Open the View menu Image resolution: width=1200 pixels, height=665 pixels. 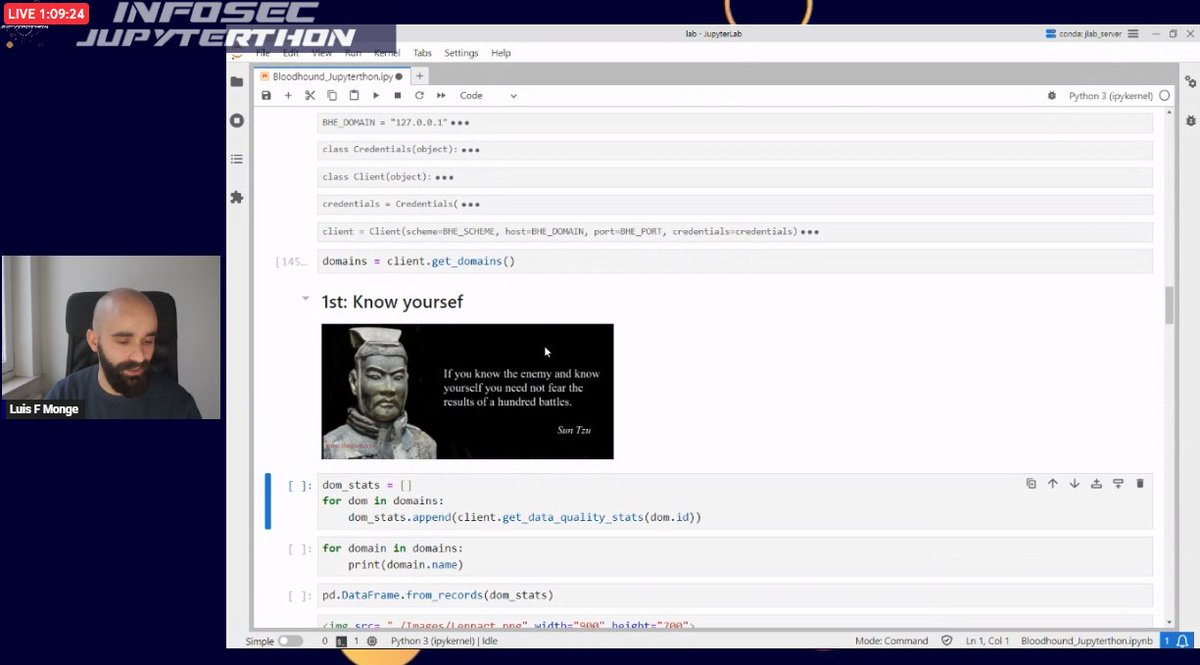322,53
